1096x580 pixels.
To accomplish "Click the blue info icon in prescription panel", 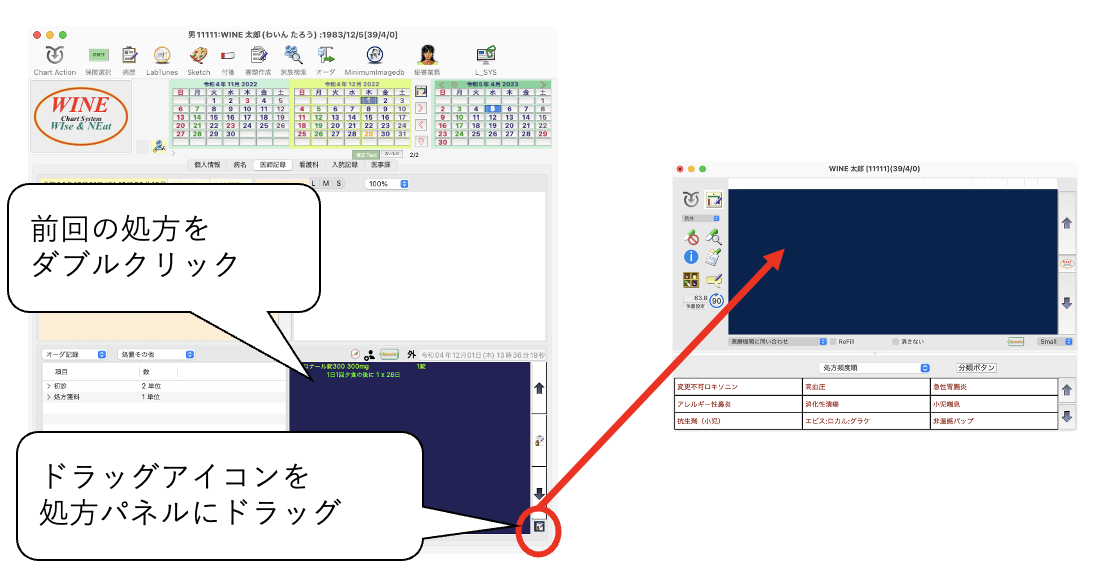I will (691, 258).
